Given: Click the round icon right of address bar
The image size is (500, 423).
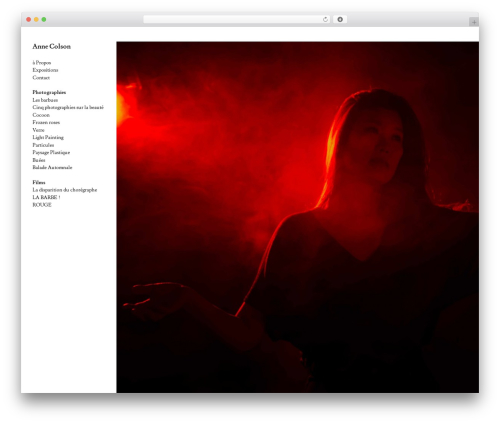Looking at the screenshot, I should pos(340,19).
